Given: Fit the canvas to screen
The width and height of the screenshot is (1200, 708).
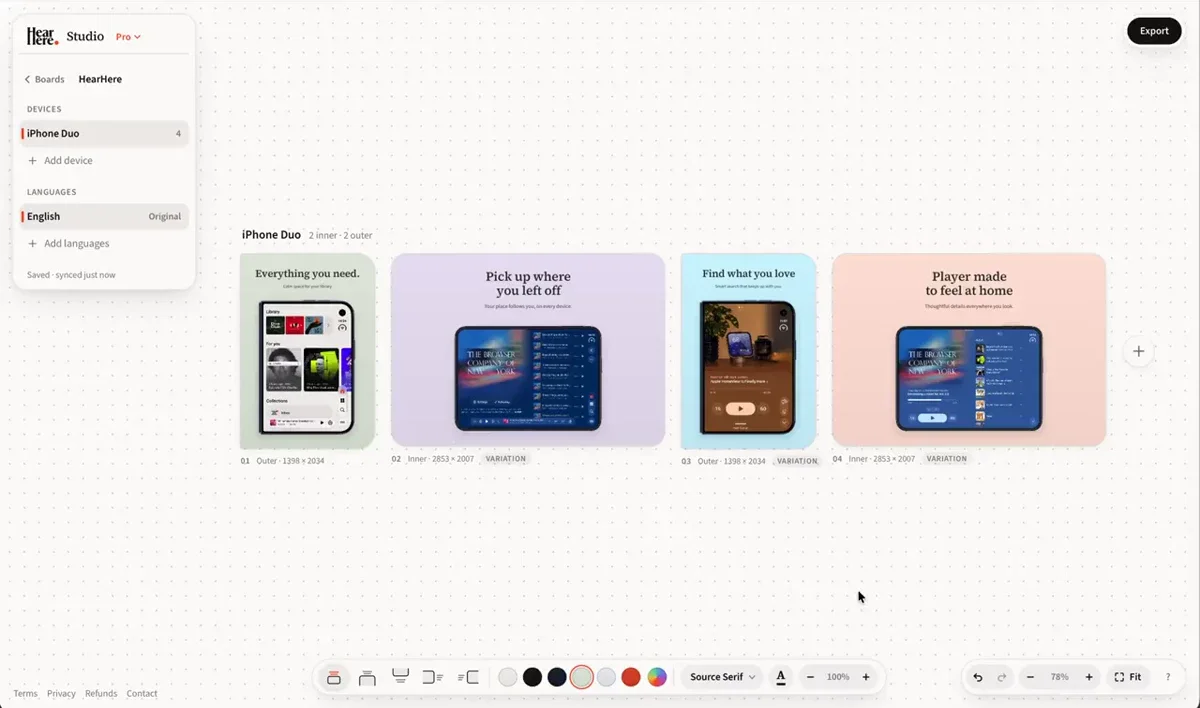Looking at the screenshot, I should 1128,677.
